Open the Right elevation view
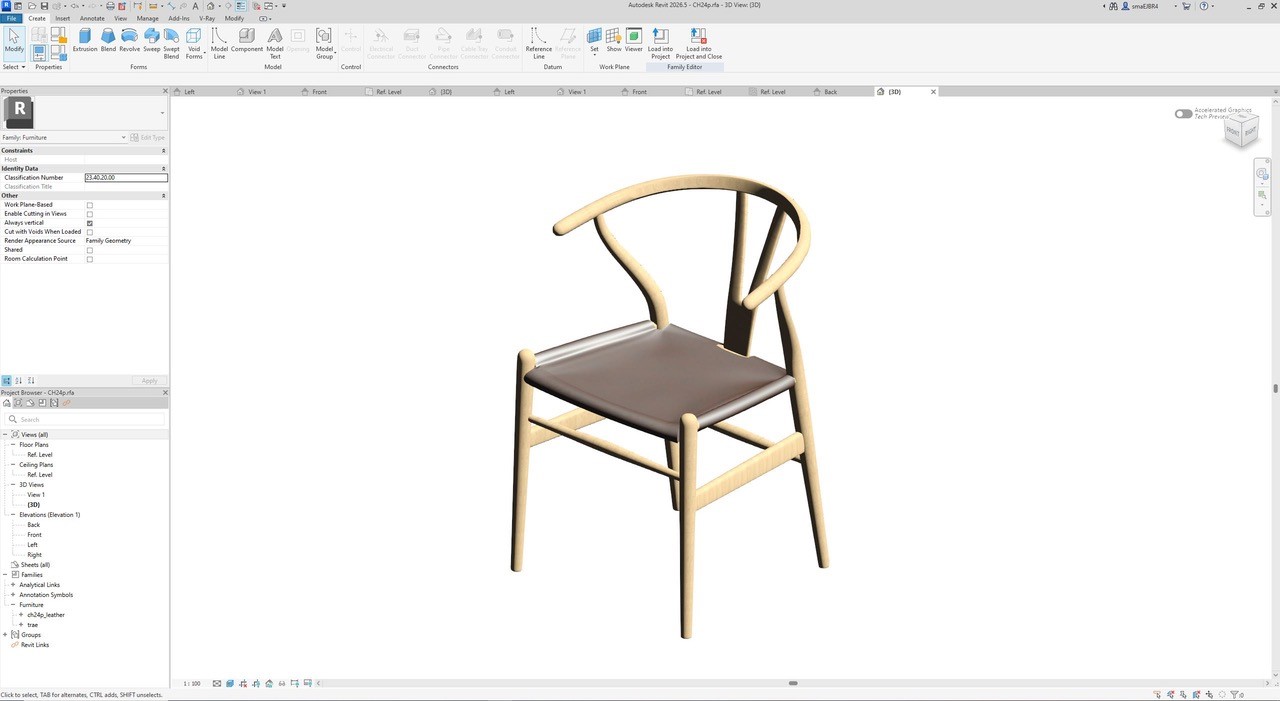The image size is (1280, 701). [x=35, y=555]
